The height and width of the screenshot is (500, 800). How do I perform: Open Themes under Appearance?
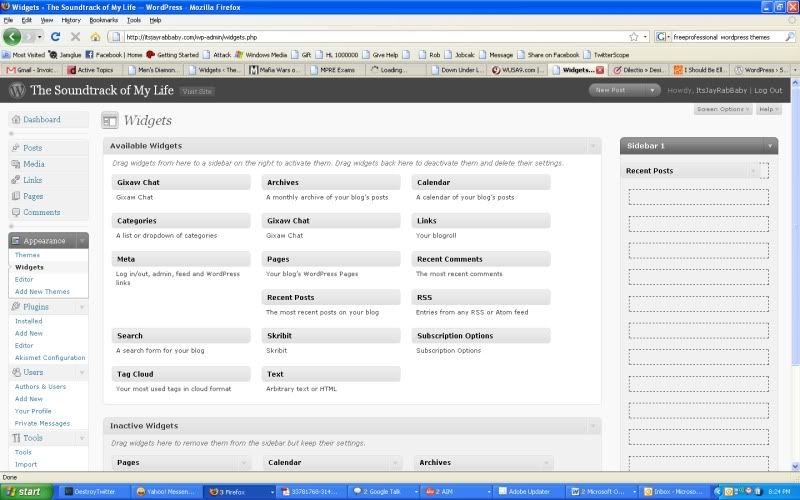coord(28,255)
